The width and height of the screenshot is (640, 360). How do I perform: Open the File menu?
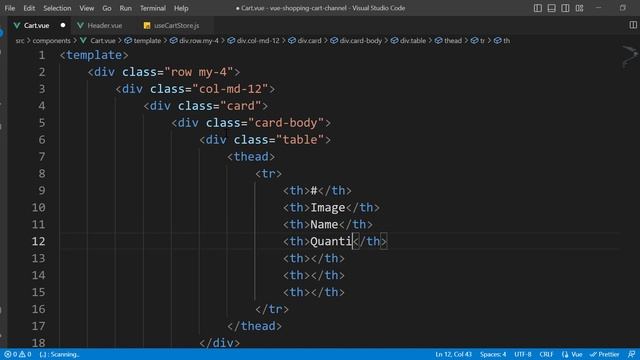(10, 8)
